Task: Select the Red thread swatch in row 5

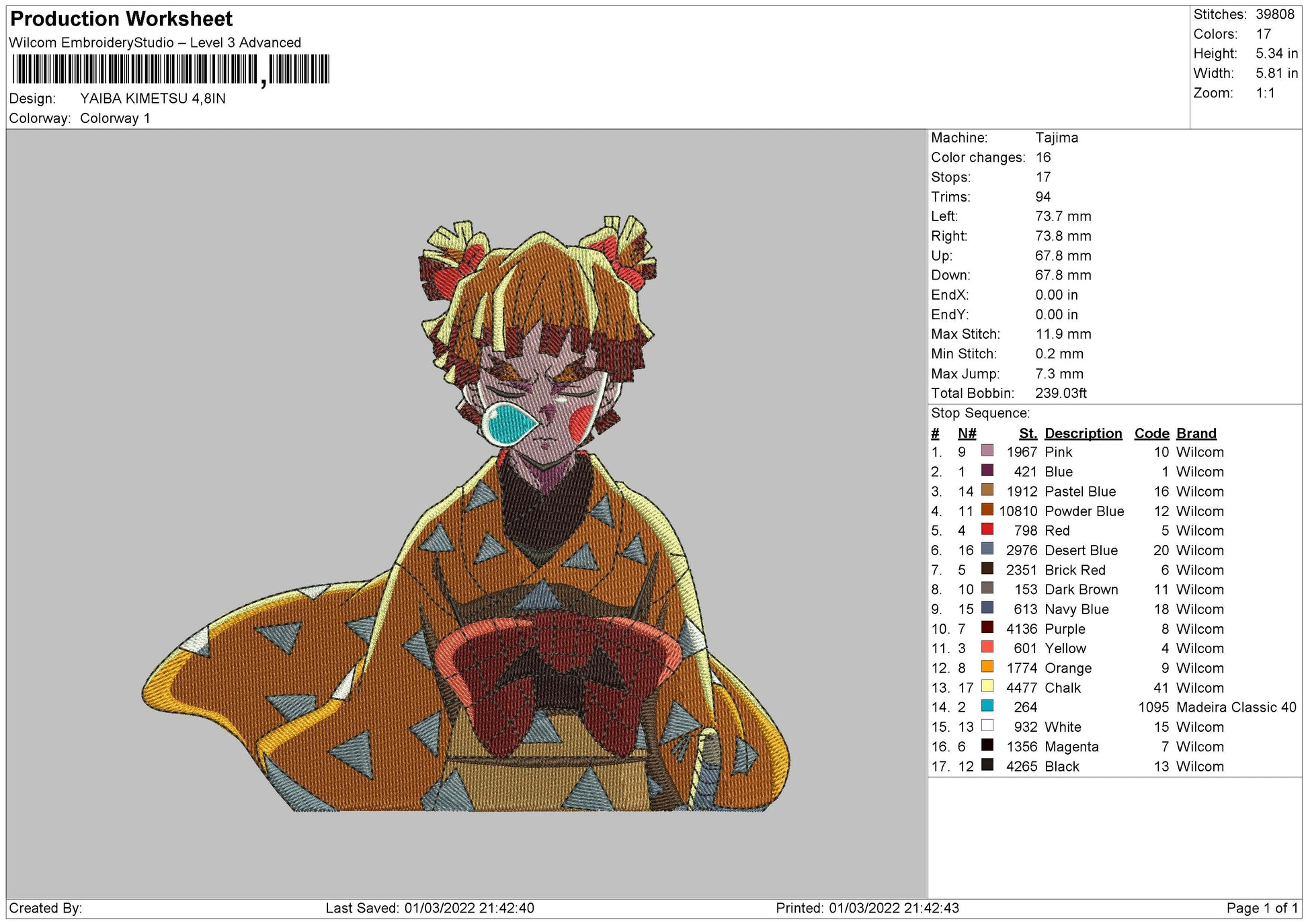Action: tap(987, 529)
